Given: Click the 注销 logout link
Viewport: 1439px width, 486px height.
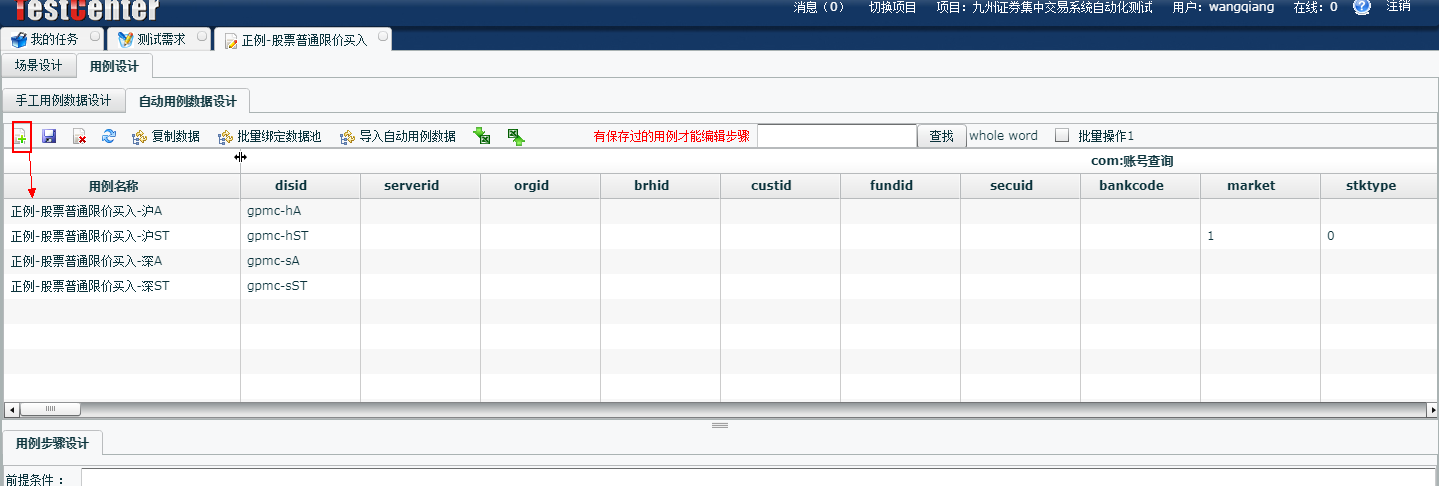Looking at the screenshot, I should click(1398, 7).
